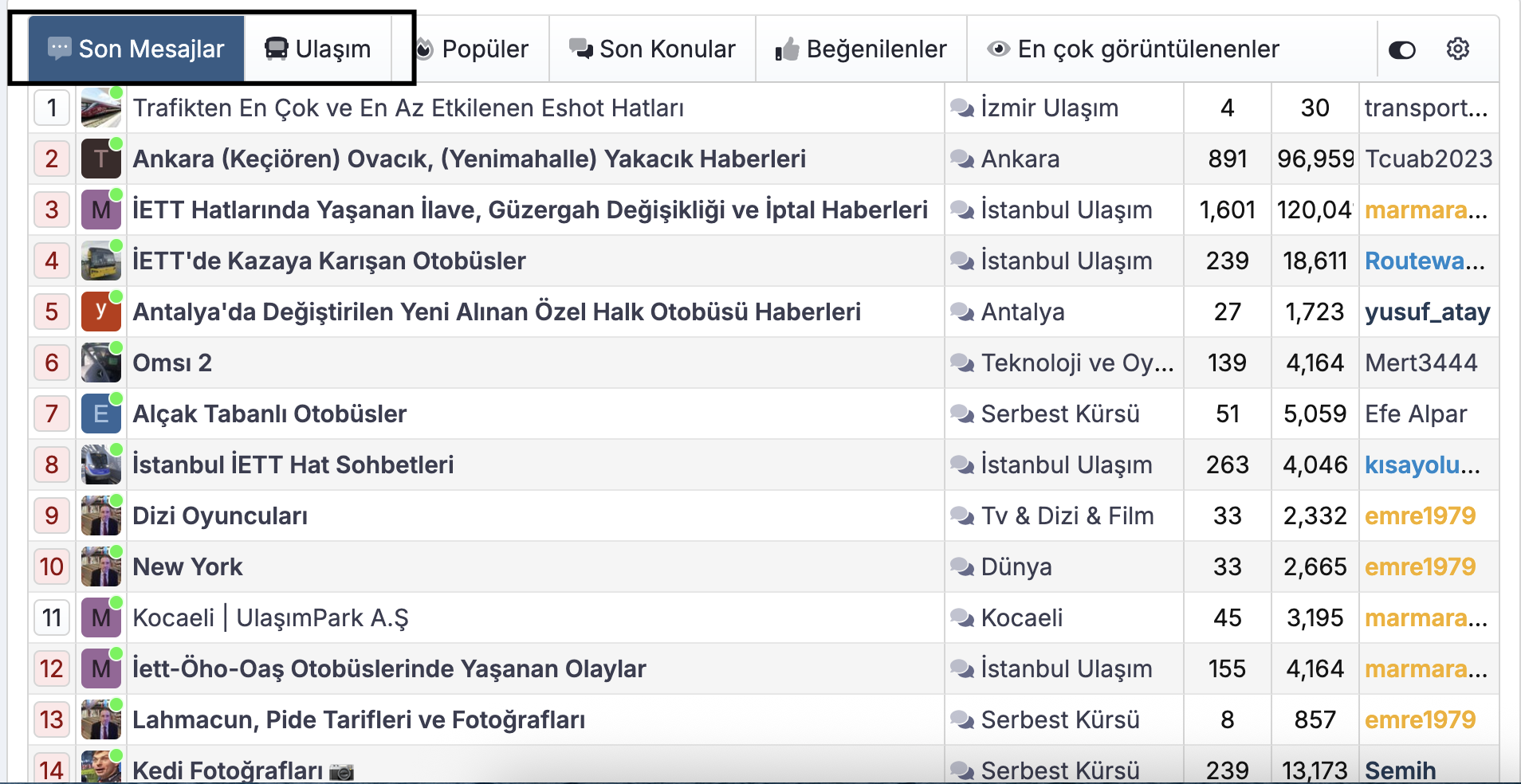The width and height of the screenshot is (1521, 784).
Task: Click the train avatar on row 1
Action: tap(100, 108)
